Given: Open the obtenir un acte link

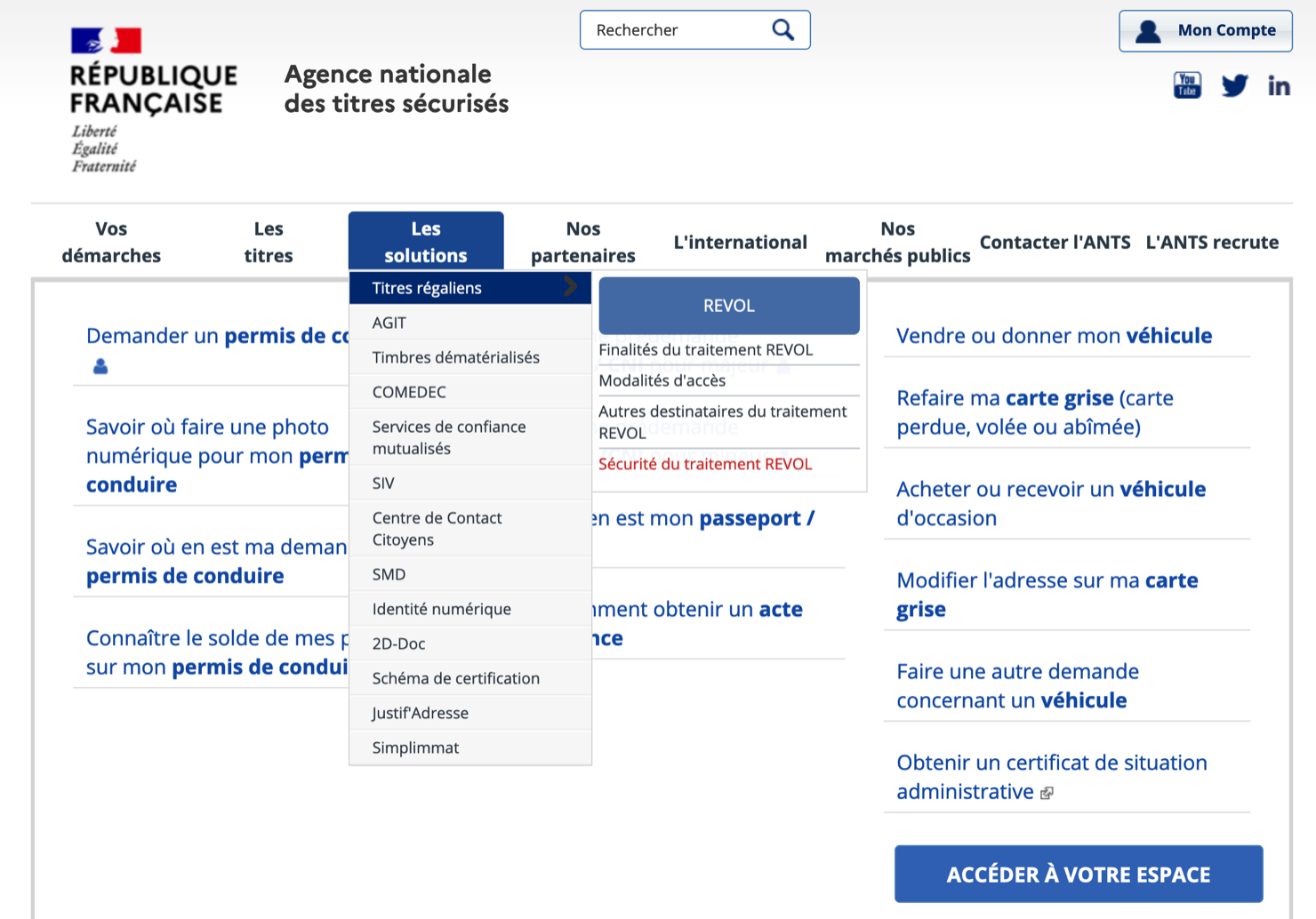Looking at the screenshot, I should pyautogui.click(x=698, y=623).
